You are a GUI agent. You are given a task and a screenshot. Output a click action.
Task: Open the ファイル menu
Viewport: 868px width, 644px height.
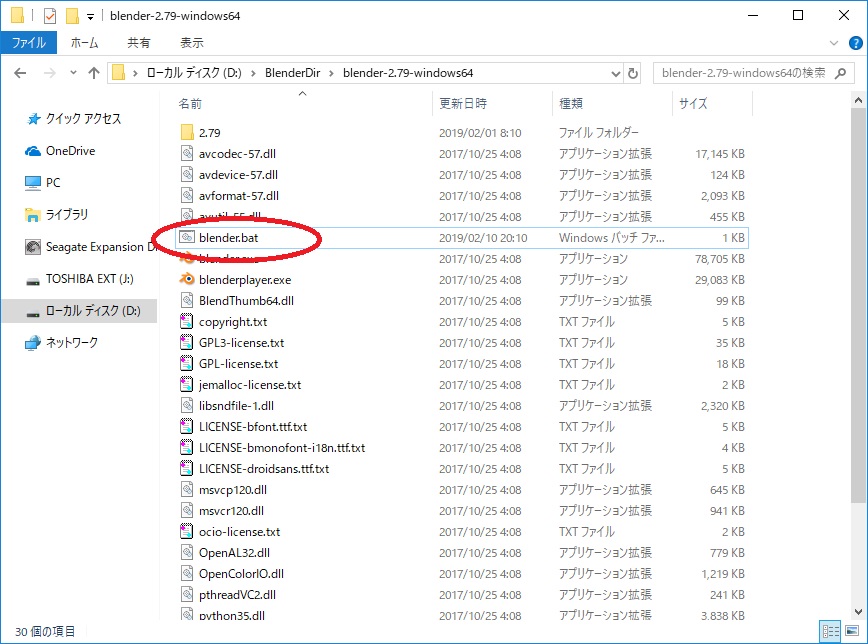(32, 42)
